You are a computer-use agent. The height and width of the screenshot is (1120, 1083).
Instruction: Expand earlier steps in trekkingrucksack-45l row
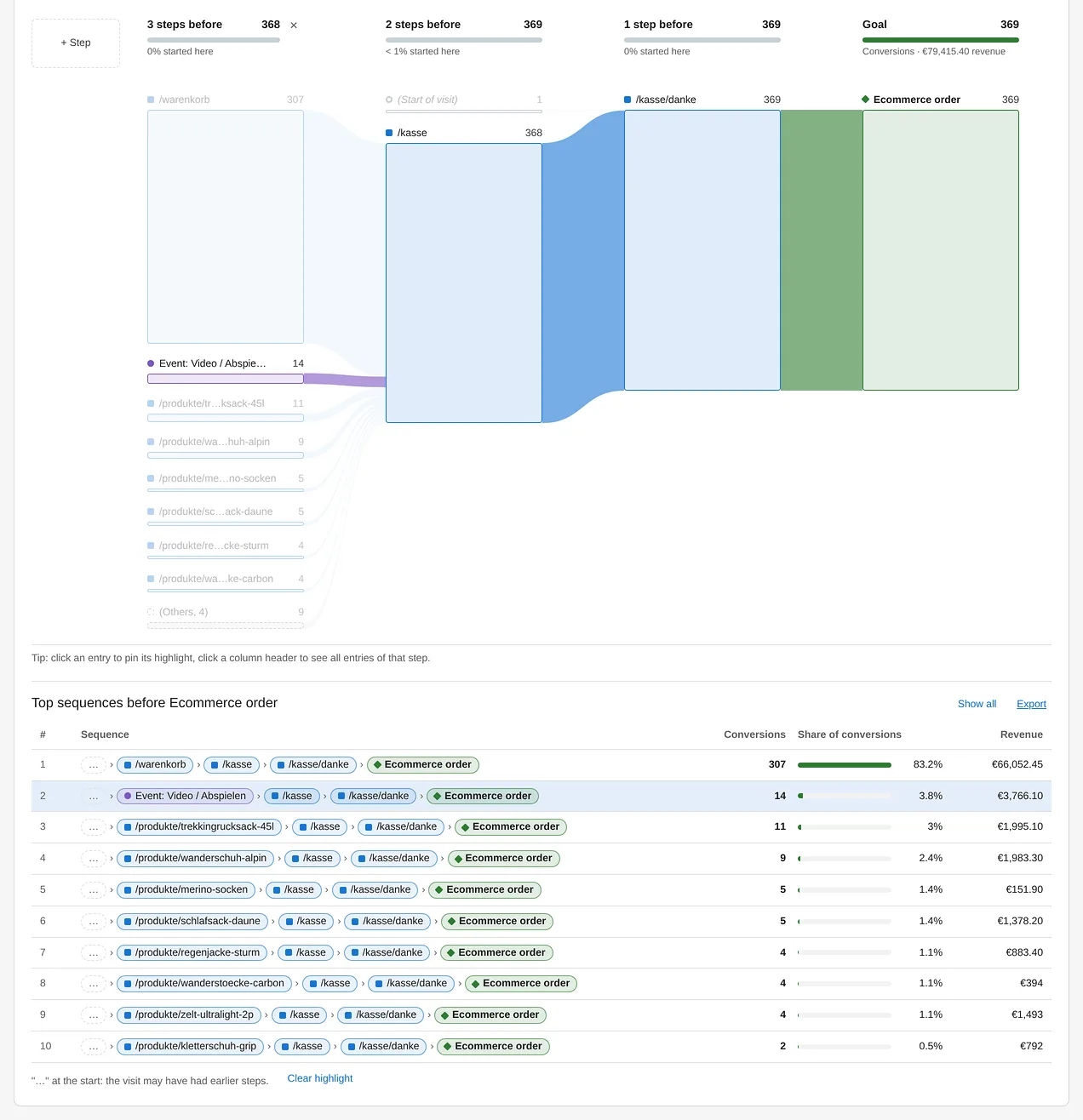tap(94, 827)
